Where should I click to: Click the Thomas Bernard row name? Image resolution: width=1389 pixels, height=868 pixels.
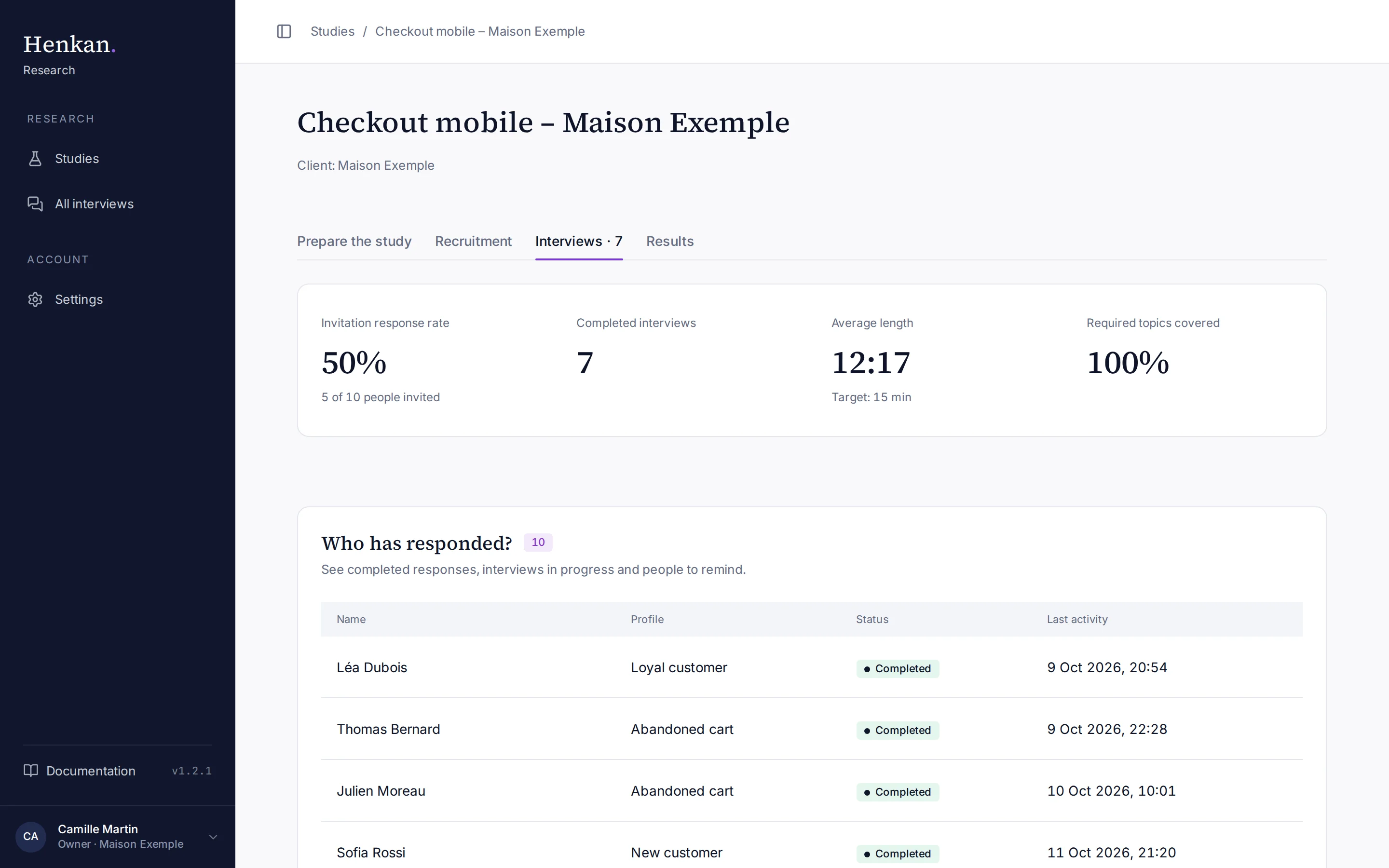(x=389, y=729)
